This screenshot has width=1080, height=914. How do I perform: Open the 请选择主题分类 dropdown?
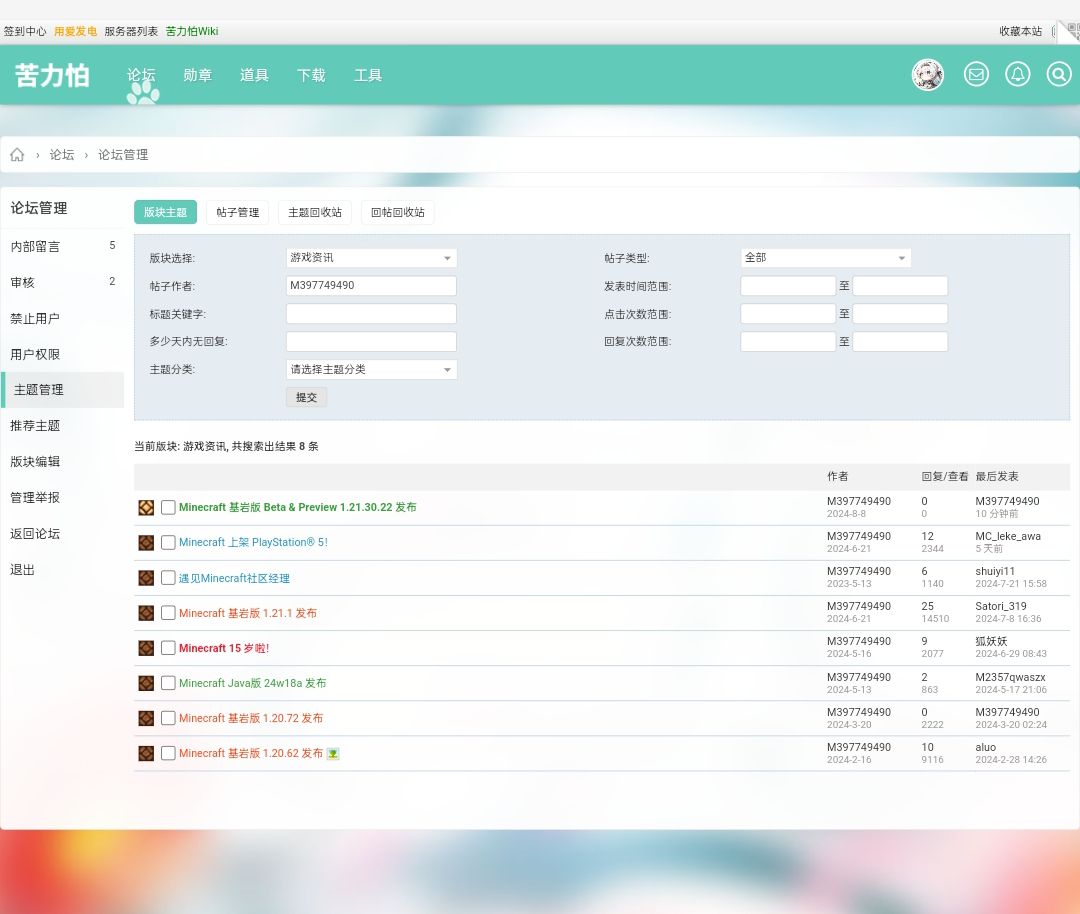(x=371, y=370)
